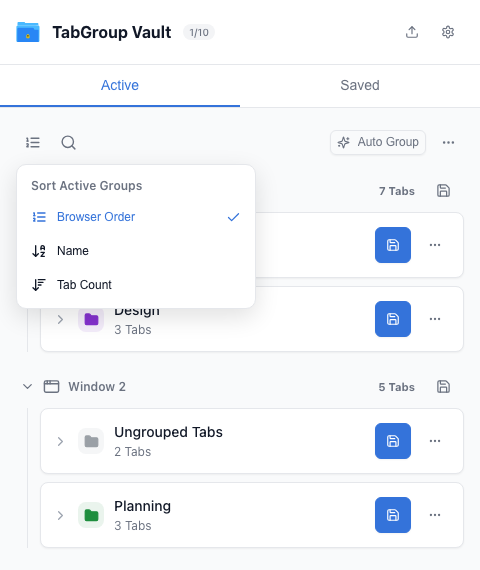Click the Auto Group button

coord(378,142)
